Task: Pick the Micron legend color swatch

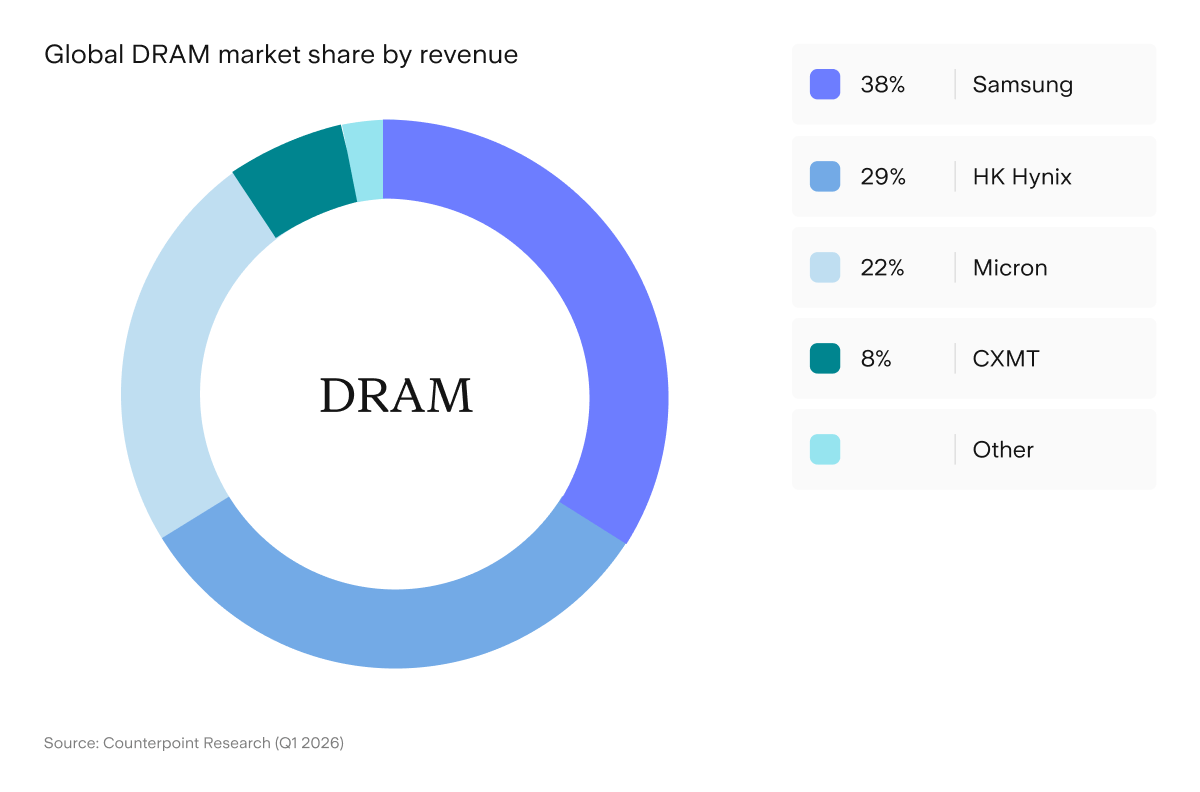Action: tap(825, 267)
